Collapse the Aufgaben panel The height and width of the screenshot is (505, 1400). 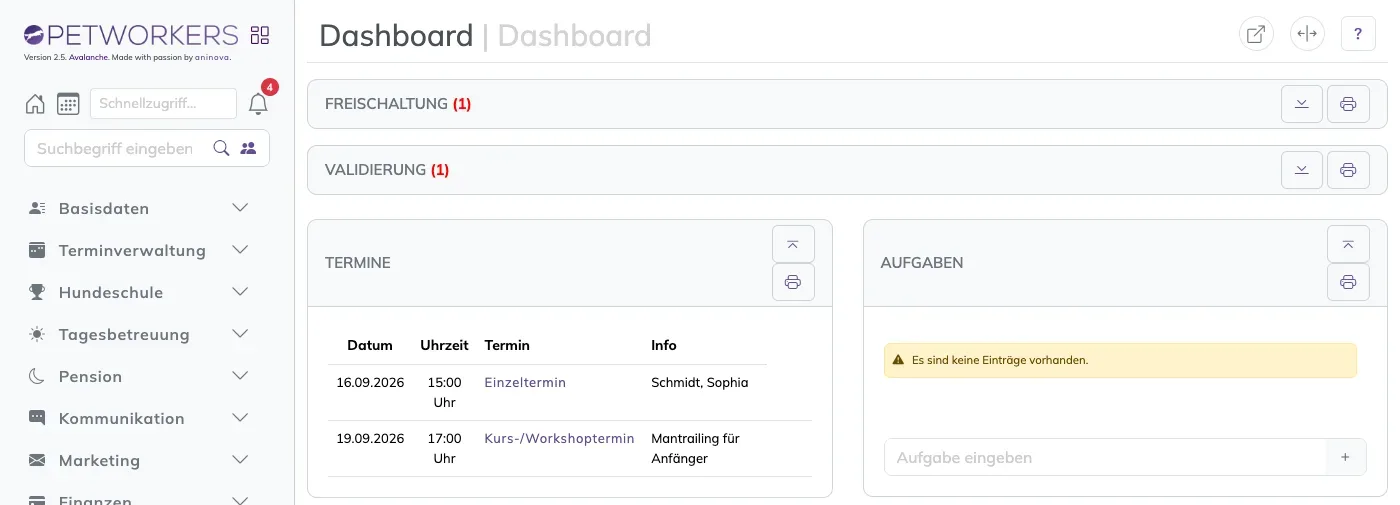[x=1348, y=244]
